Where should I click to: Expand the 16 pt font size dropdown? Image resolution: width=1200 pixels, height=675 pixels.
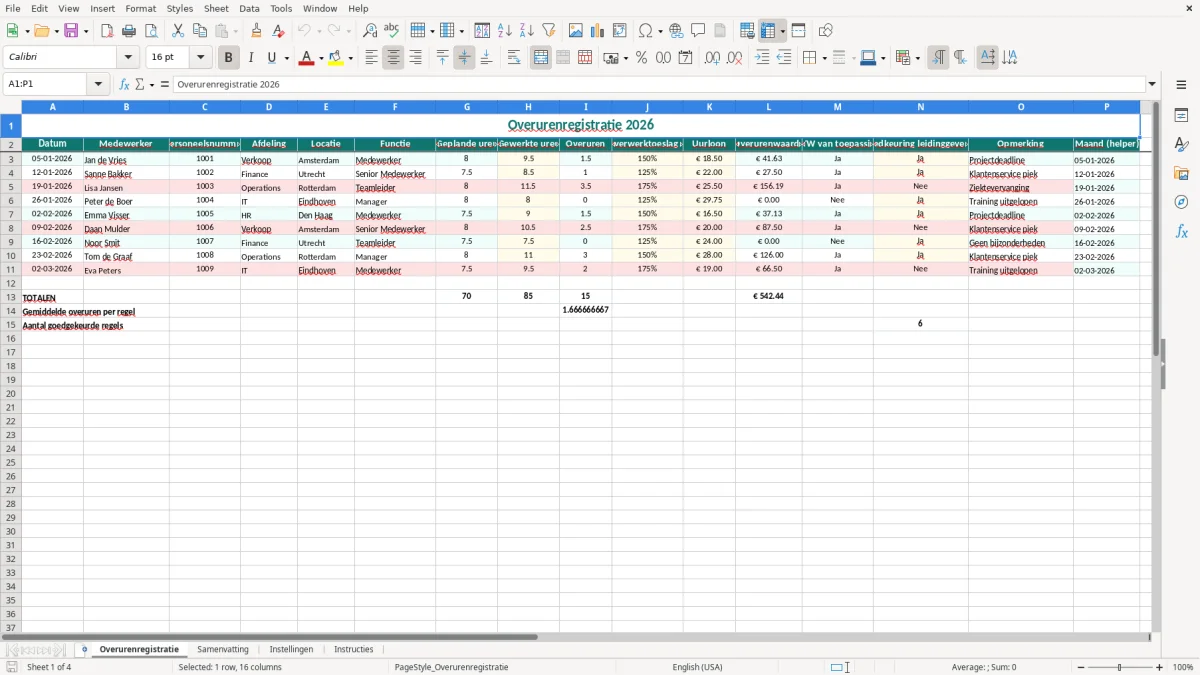(x=200, y=58)
